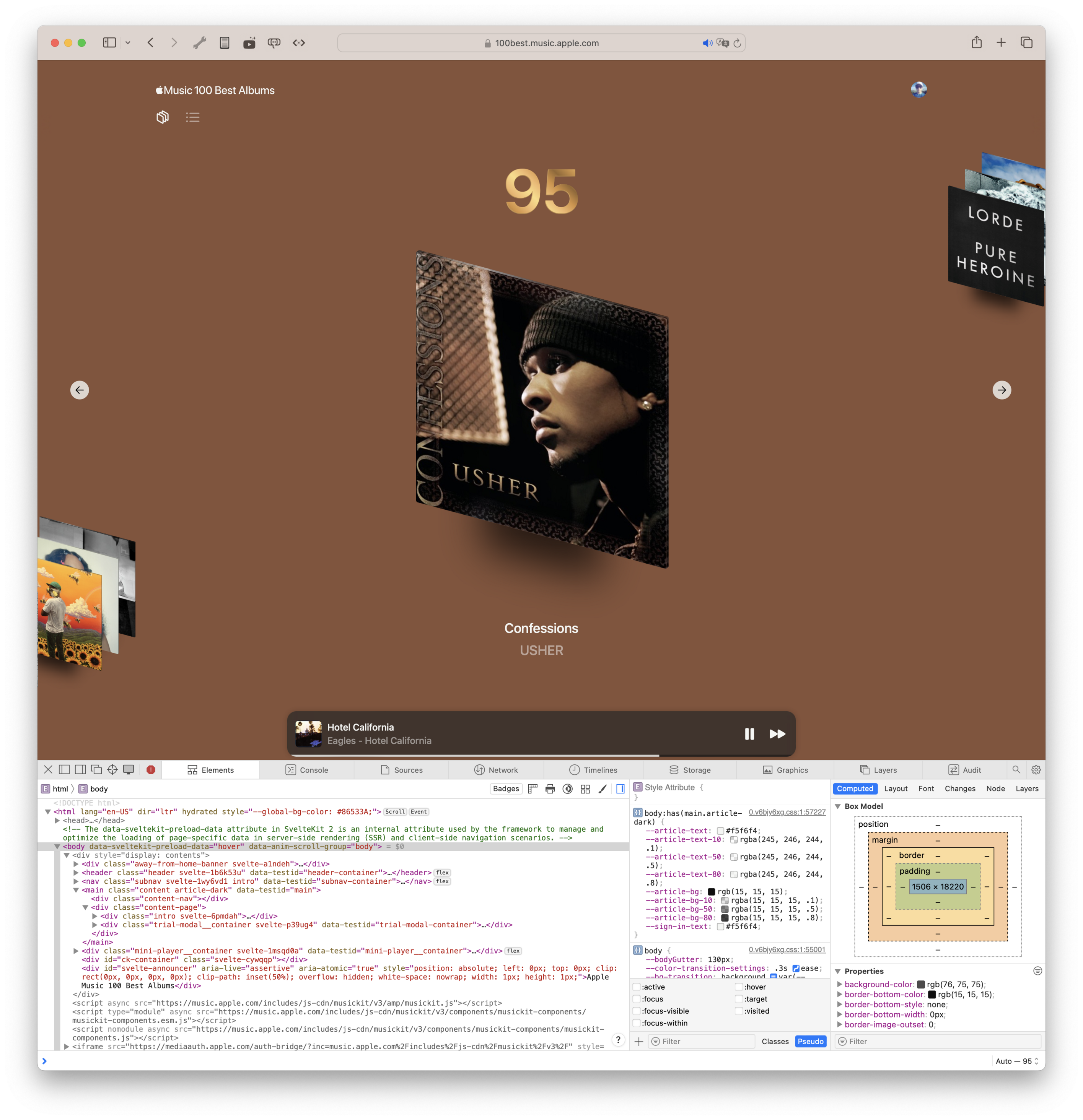
Task: Expand the header-container element
Action: point(76,873)
